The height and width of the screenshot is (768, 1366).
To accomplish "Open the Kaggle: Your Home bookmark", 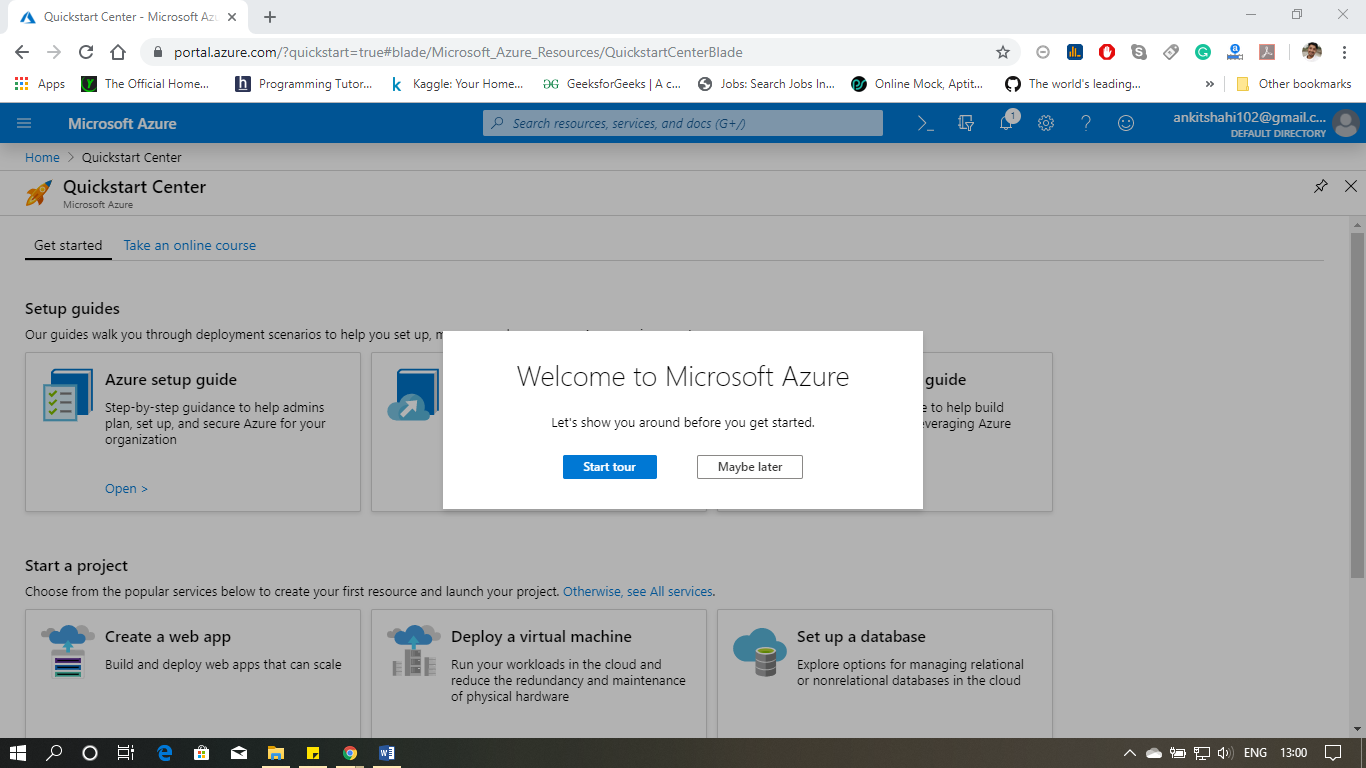I will [457, 84].
